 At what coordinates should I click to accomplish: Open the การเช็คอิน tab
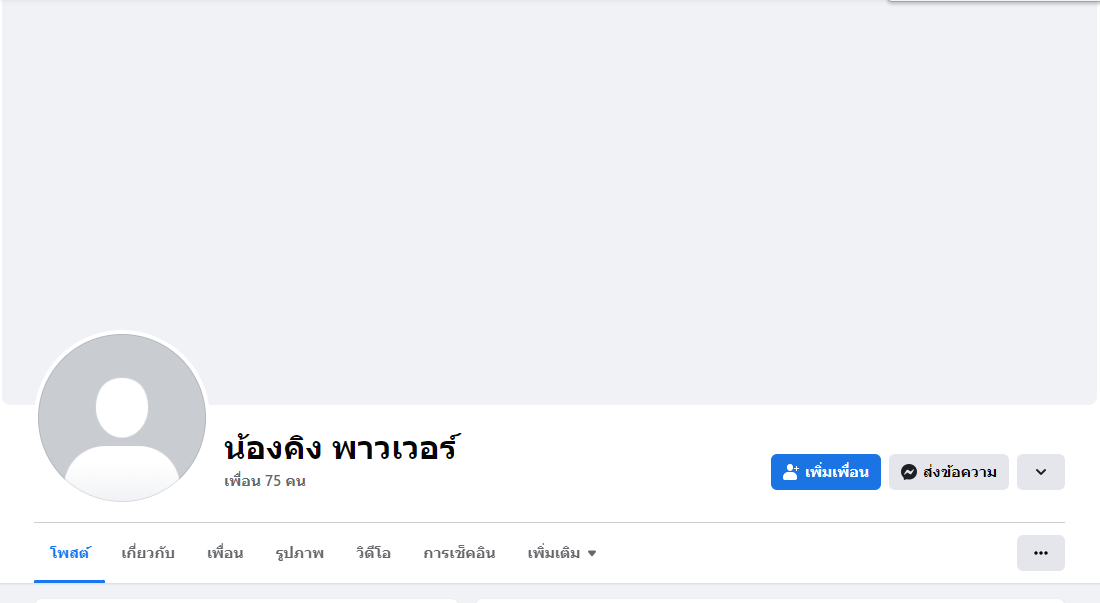click(x=459, y=553)
